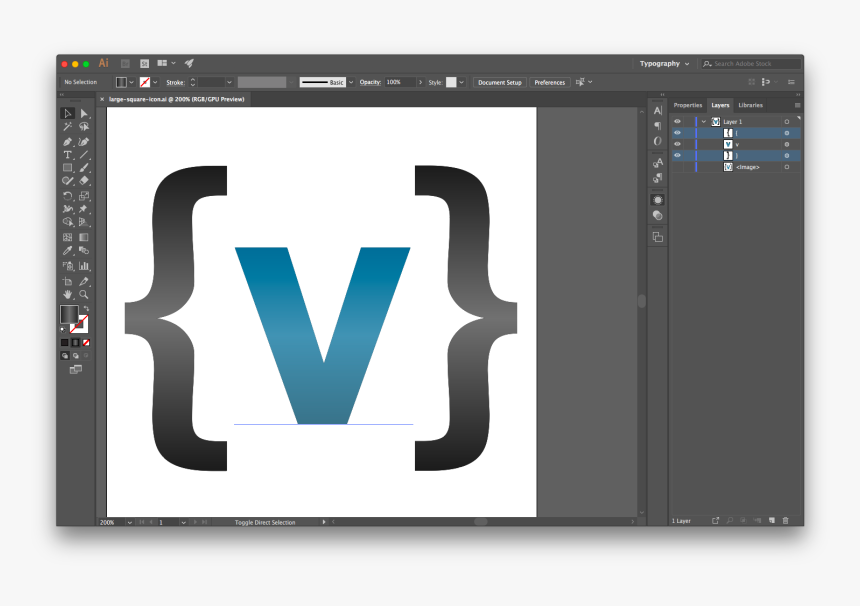Select the Pen tool
Viewport: 860px width, 606px height.
(67, 141)
